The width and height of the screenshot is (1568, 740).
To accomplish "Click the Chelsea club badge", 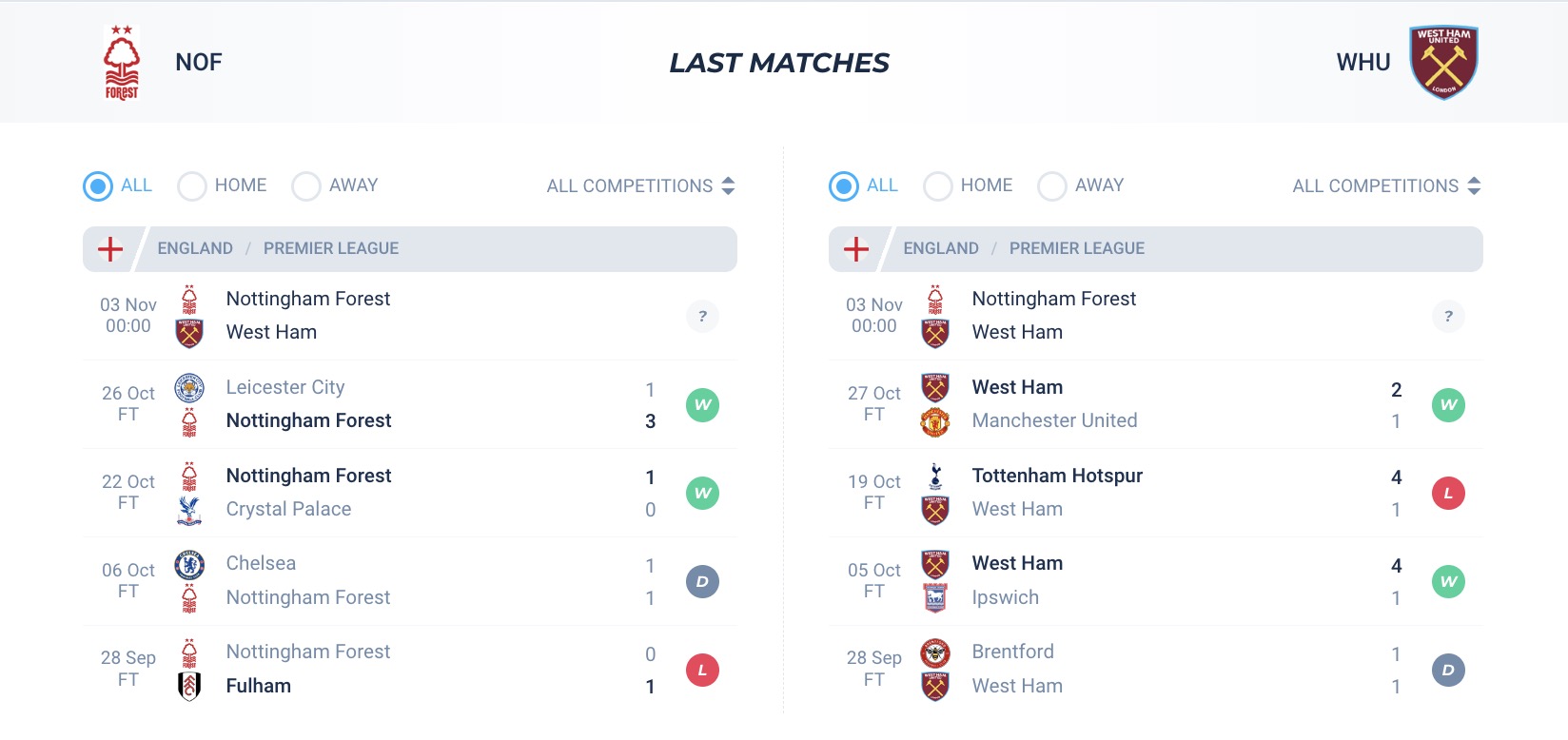I will coord(189,565).
